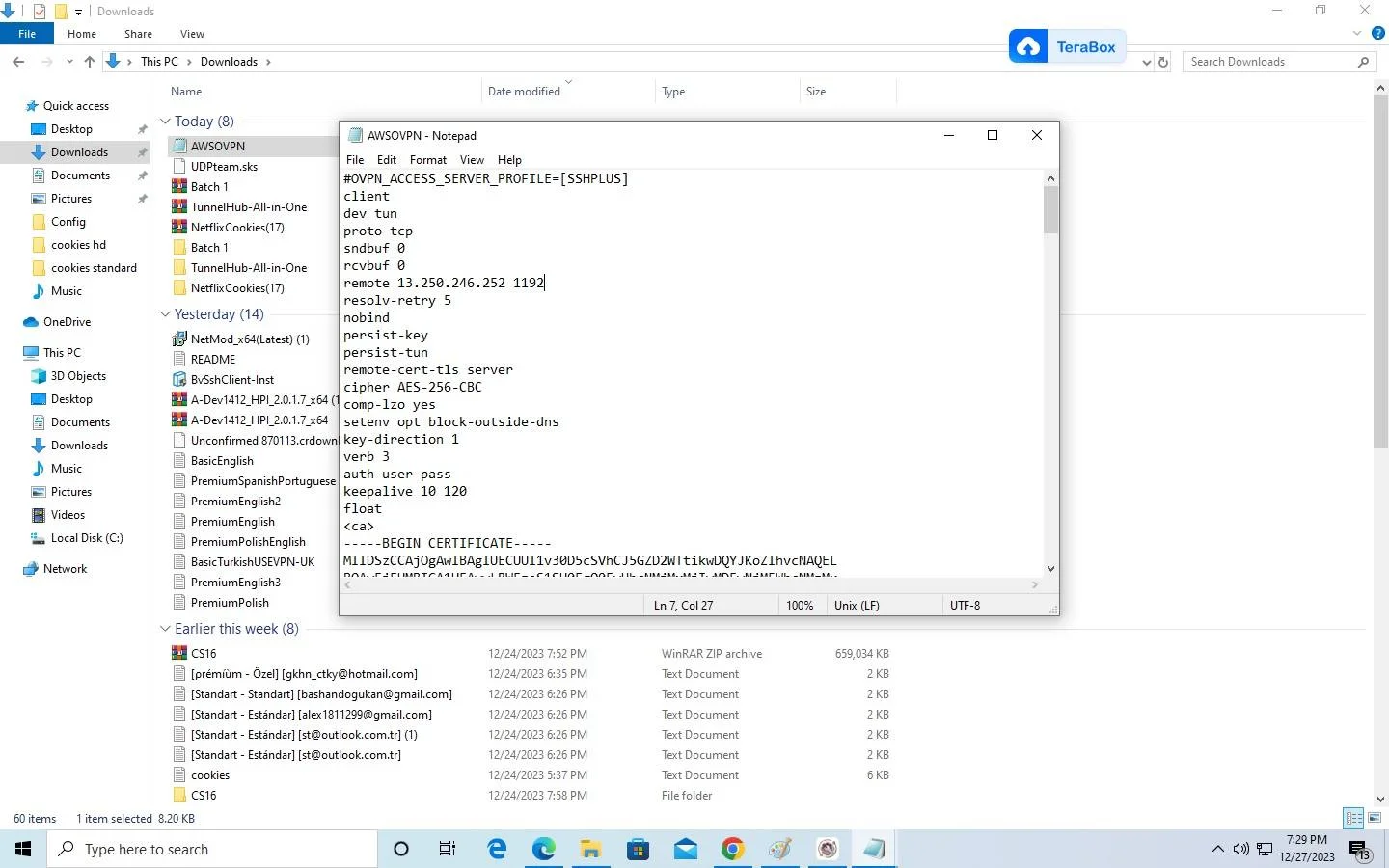Click the TeraBox cloud badge

tap(1067, 46)
